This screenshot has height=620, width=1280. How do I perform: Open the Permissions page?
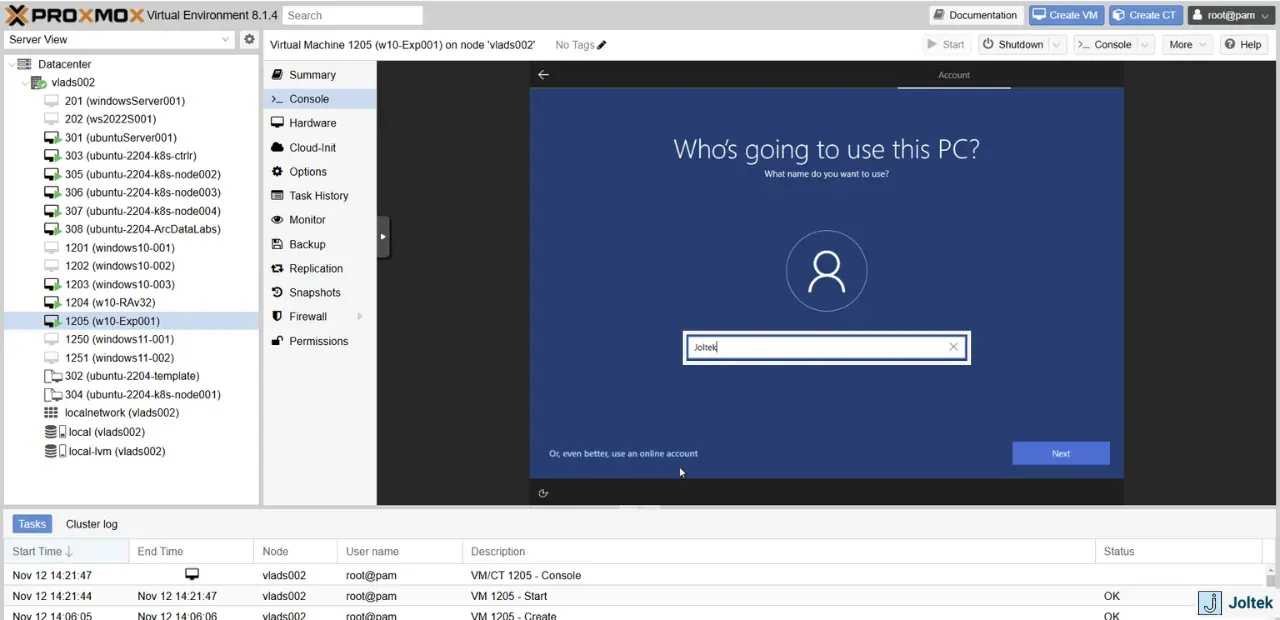click(x=319, y=341)
